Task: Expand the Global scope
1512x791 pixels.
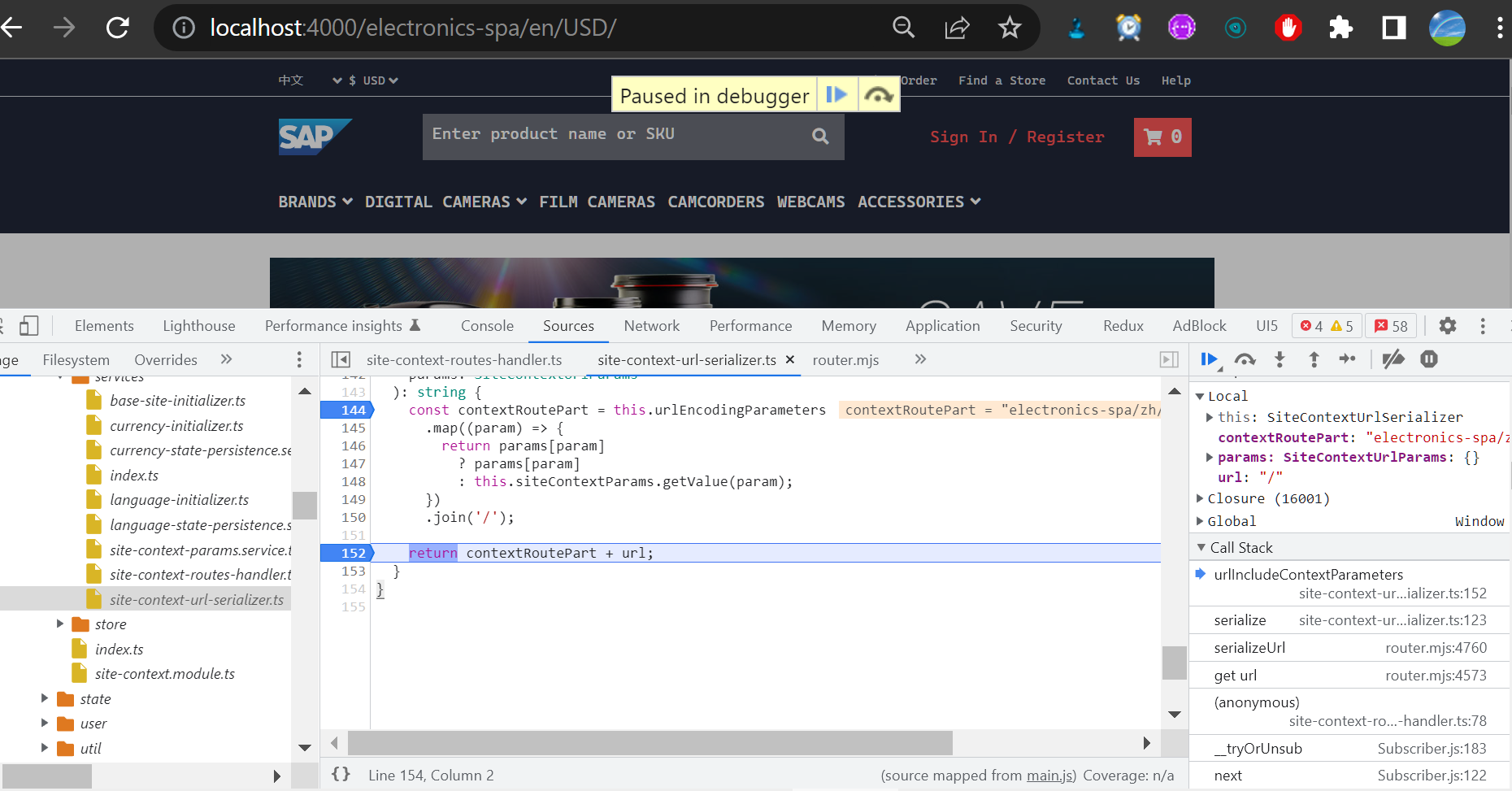Action: 1200,521
